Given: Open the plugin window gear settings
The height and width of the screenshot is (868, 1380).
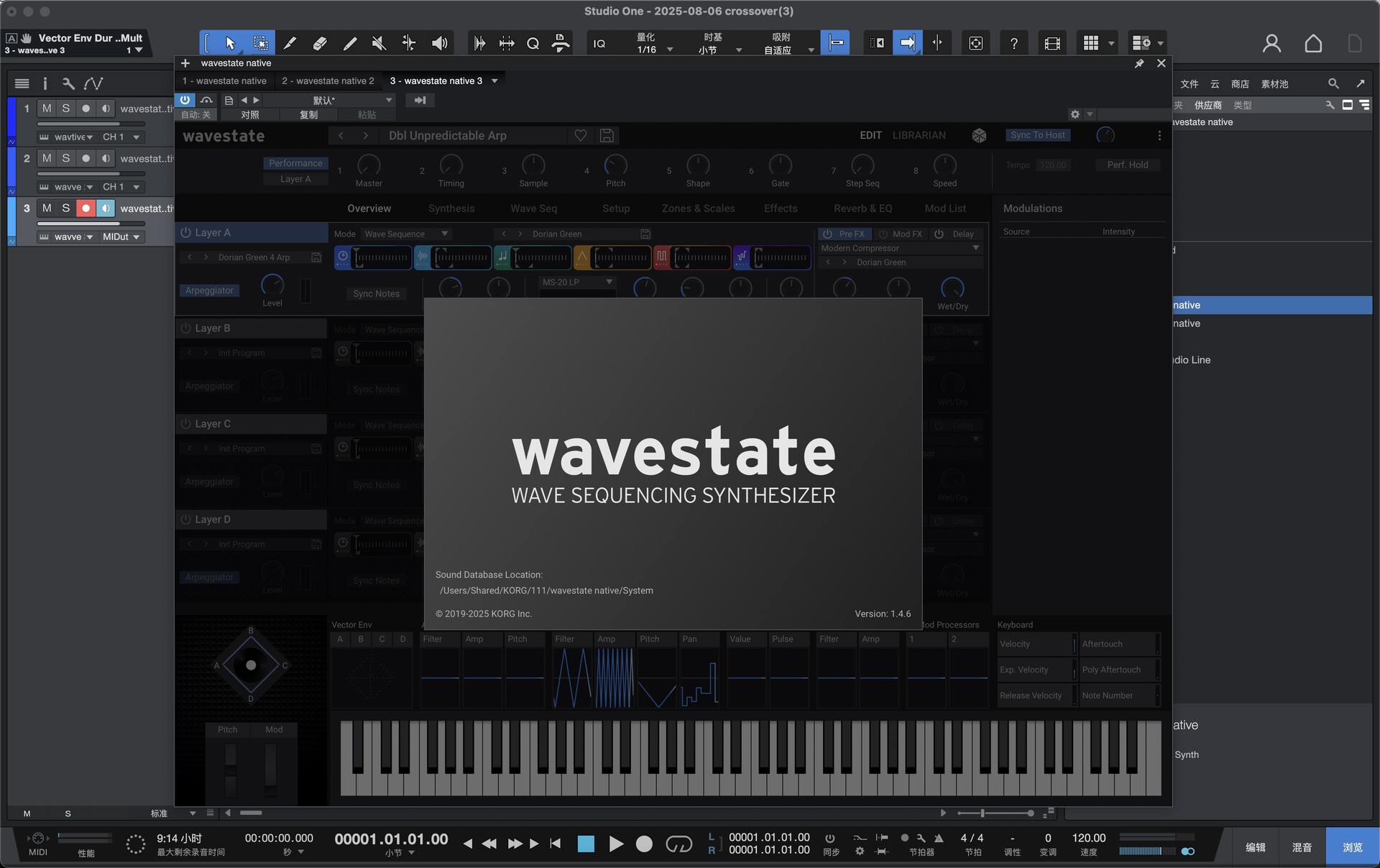Looking at the screenshot, I should click(x=1075, y=114).
